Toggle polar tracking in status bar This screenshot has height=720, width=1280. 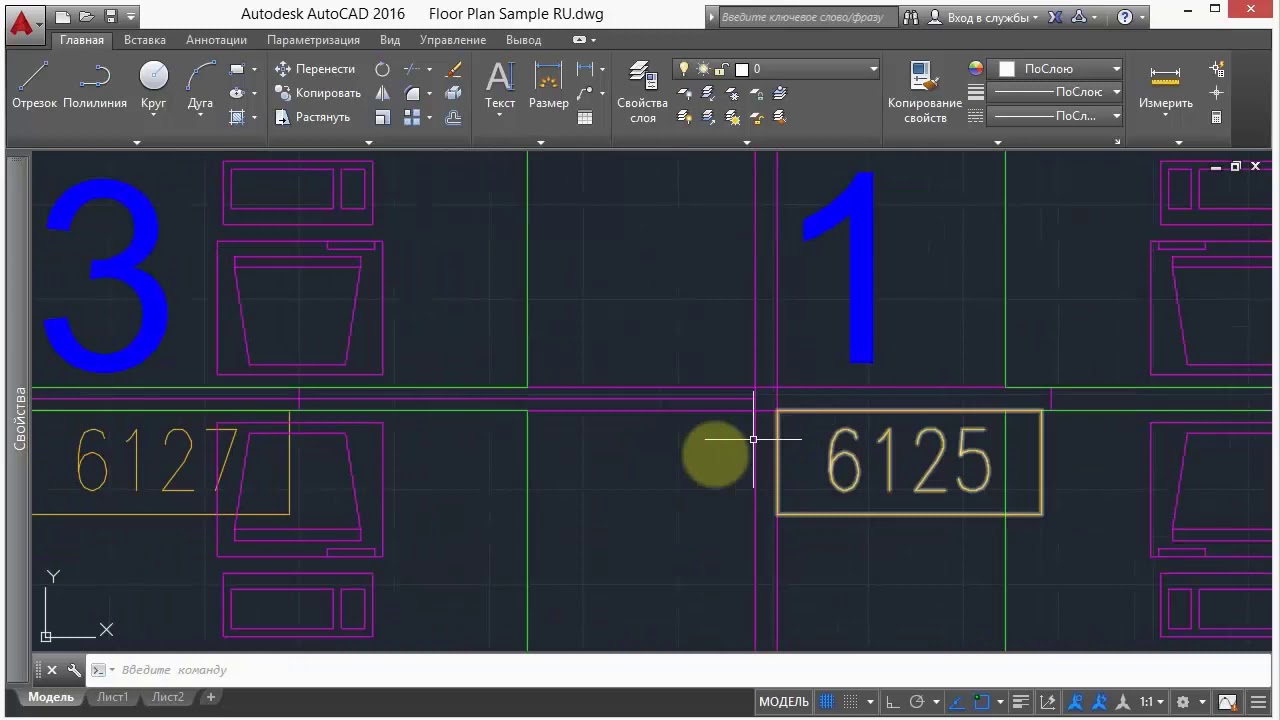(916, 702)
